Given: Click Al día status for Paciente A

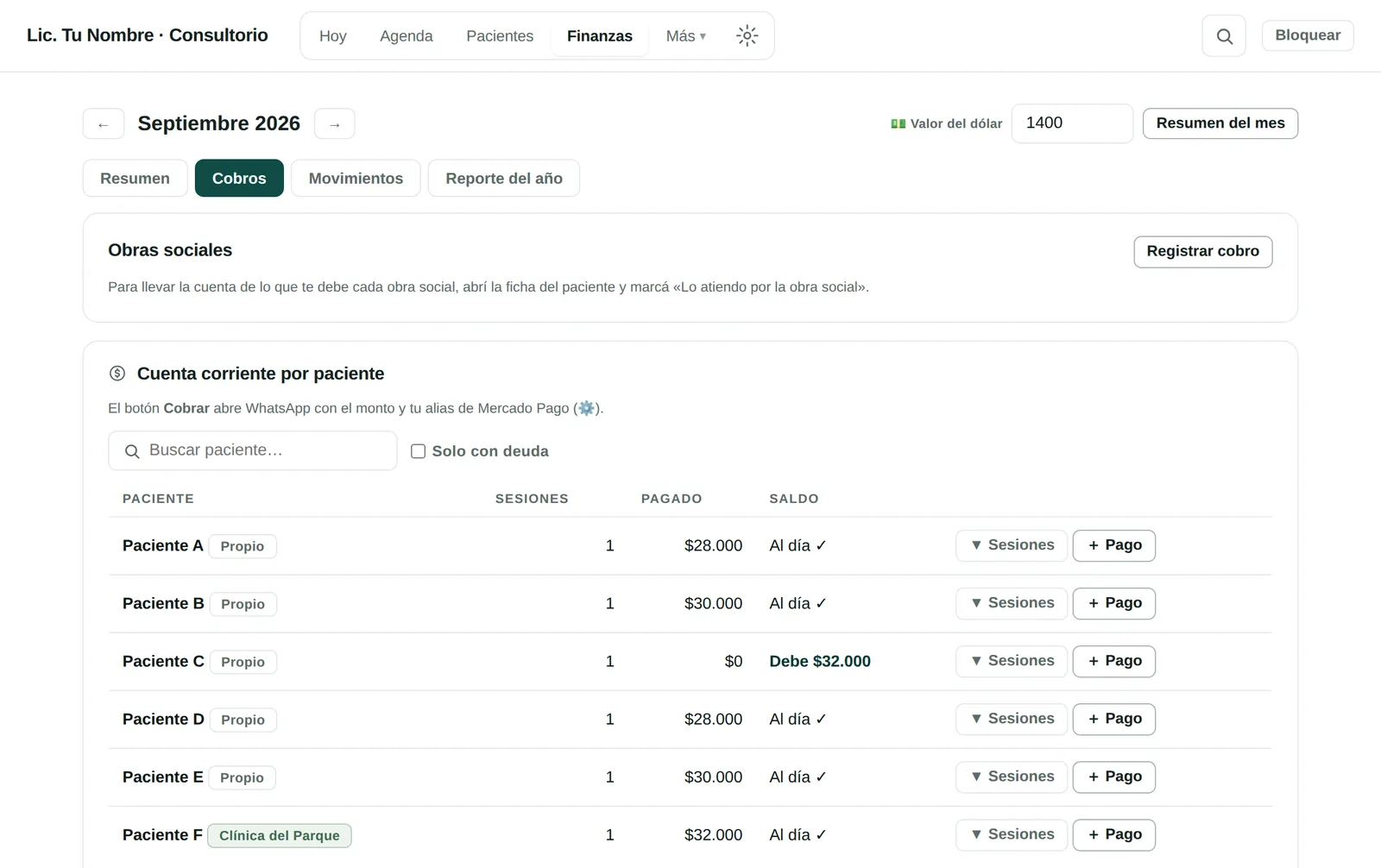Looking at the screenshot, I should click(798, 545).
